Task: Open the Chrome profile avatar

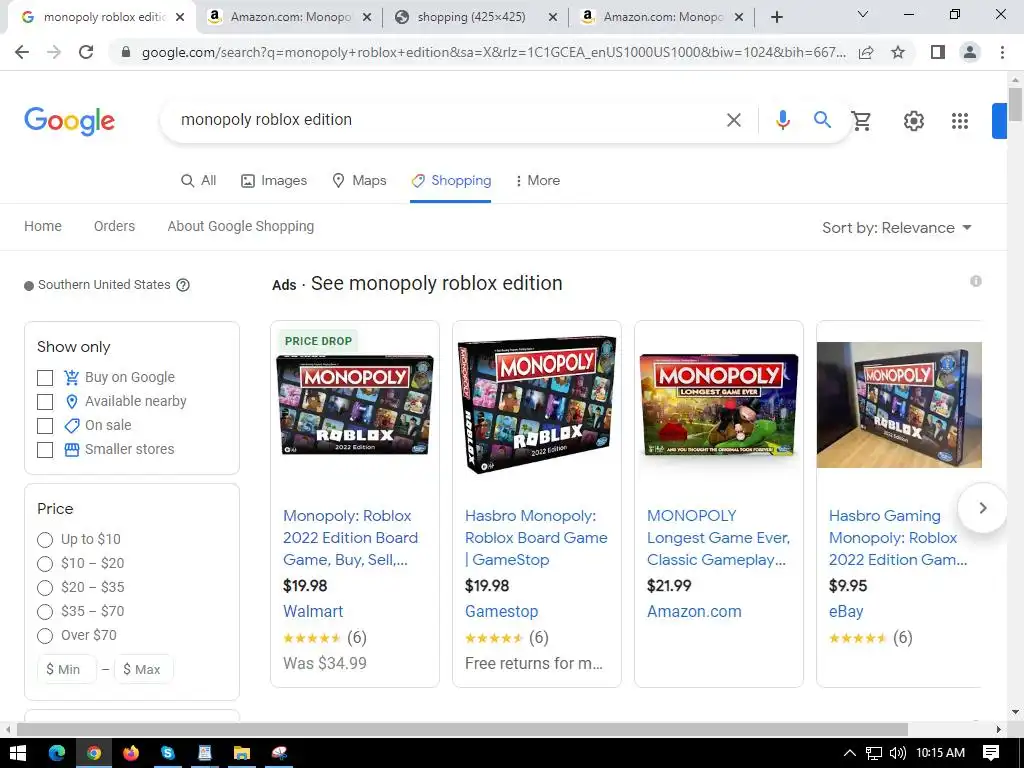Action: tap(970, 52)
